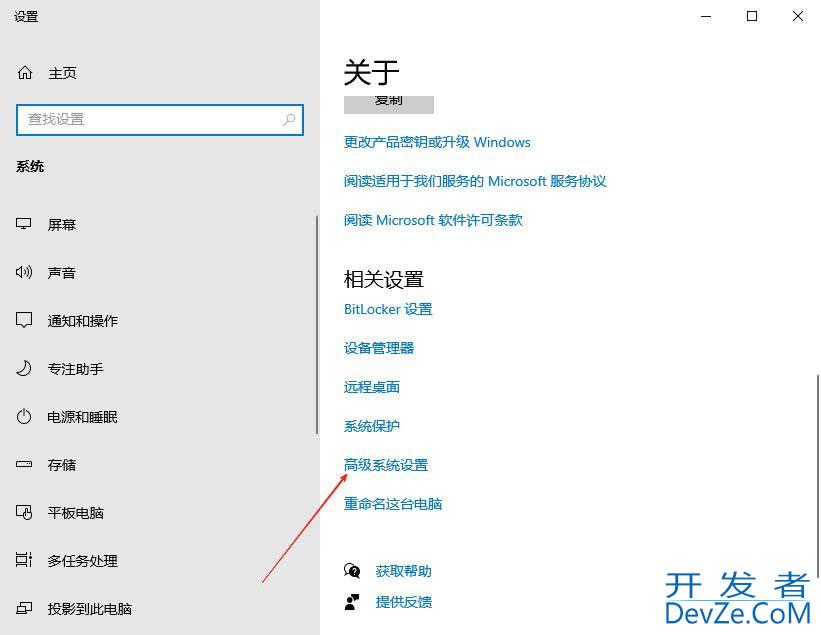Click the search magnifier icon
The width and height of the screenshot is (821, 635).
coord(289,120)
